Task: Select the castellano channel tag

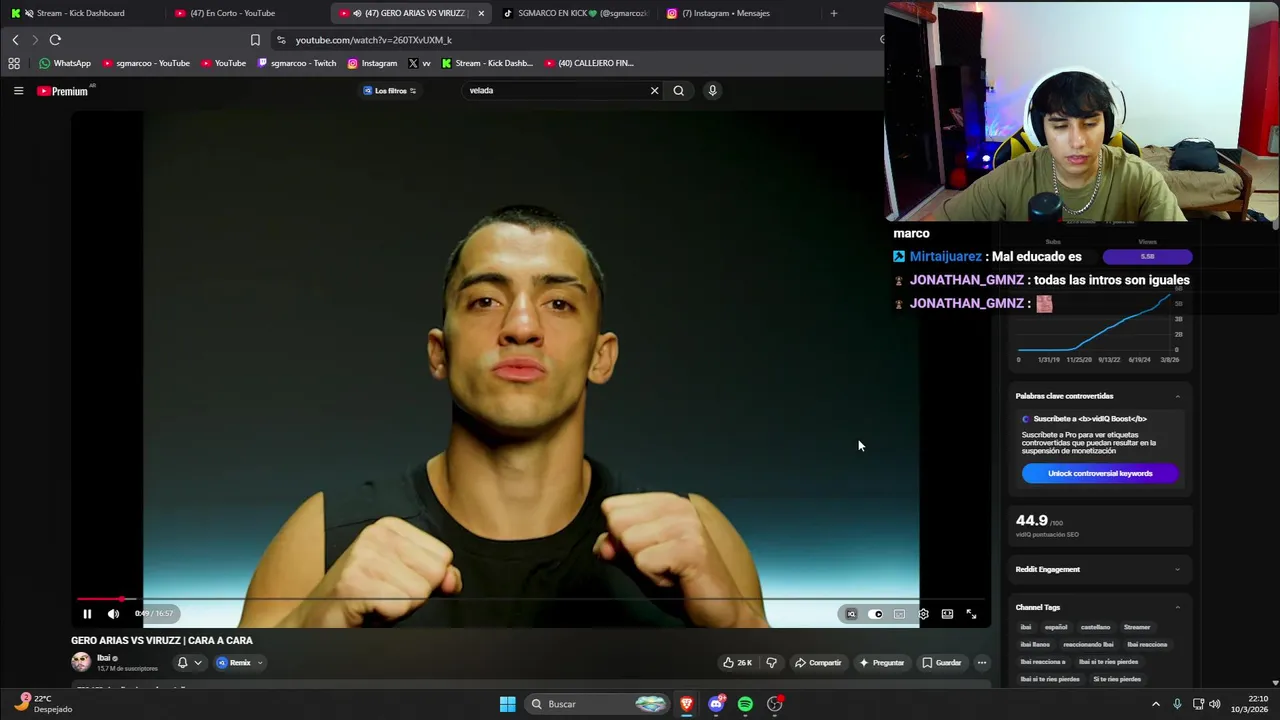Action: [1095, 627]
